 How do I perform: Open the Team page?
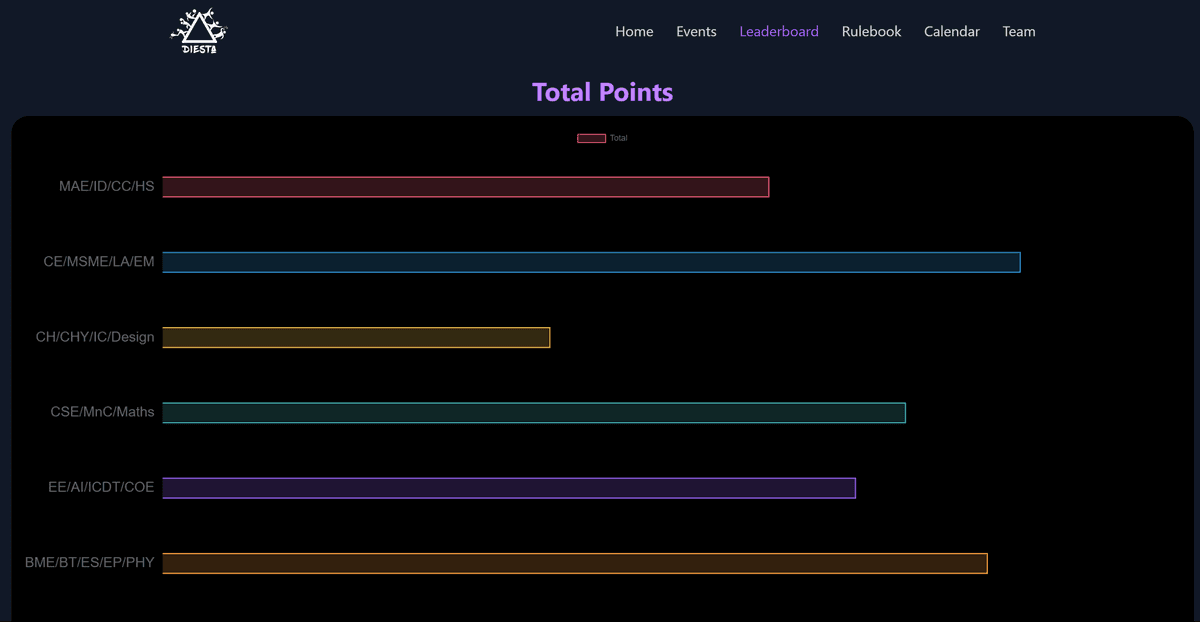(x=1019, y=32)
